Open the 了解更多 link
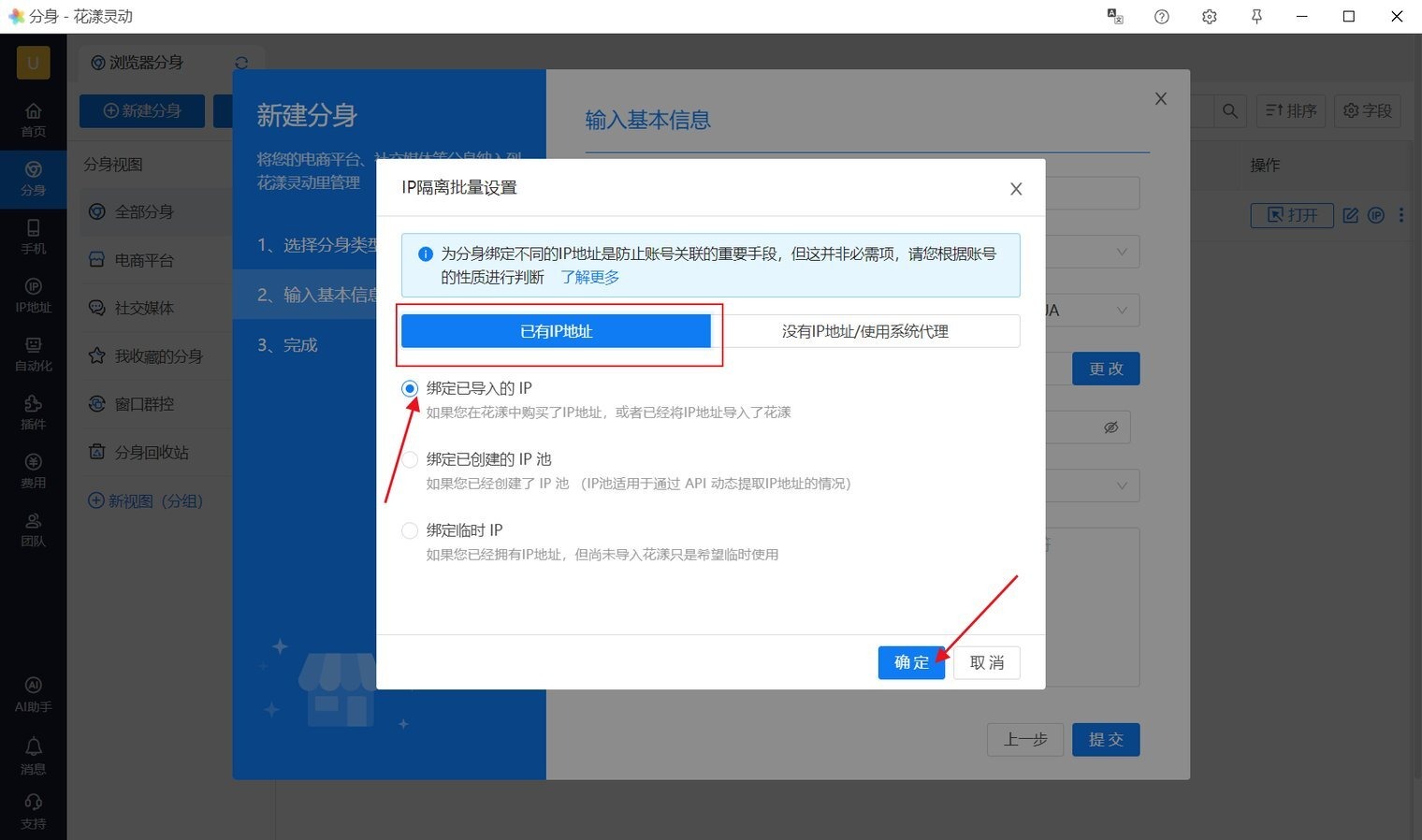The width and height of the screenshot is (1422, 840). click(x=589, y=278)
